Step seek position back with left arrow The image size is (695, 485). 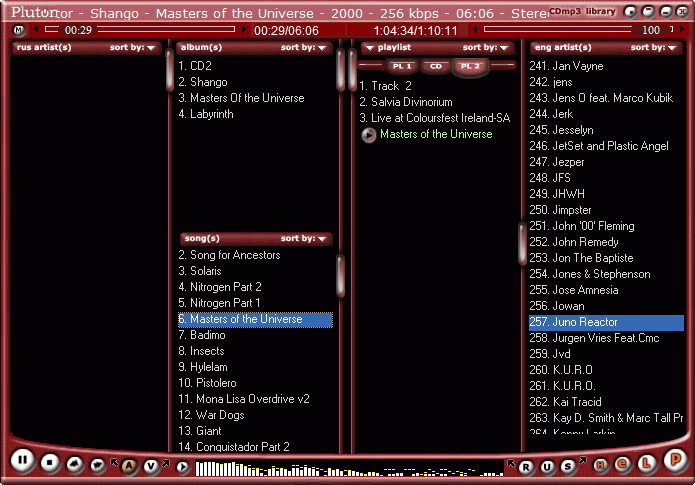click(x=36, y=30)
